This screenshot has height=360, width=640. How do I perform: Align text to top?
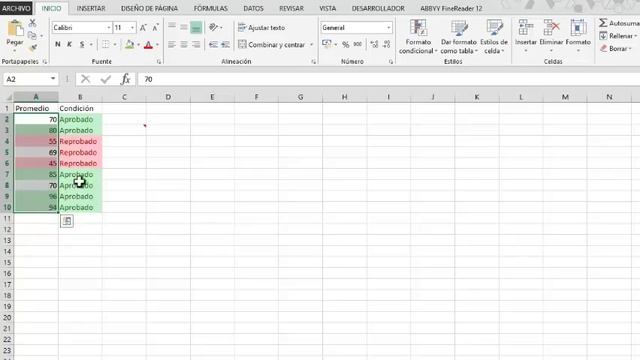click(x=172, y=27)
